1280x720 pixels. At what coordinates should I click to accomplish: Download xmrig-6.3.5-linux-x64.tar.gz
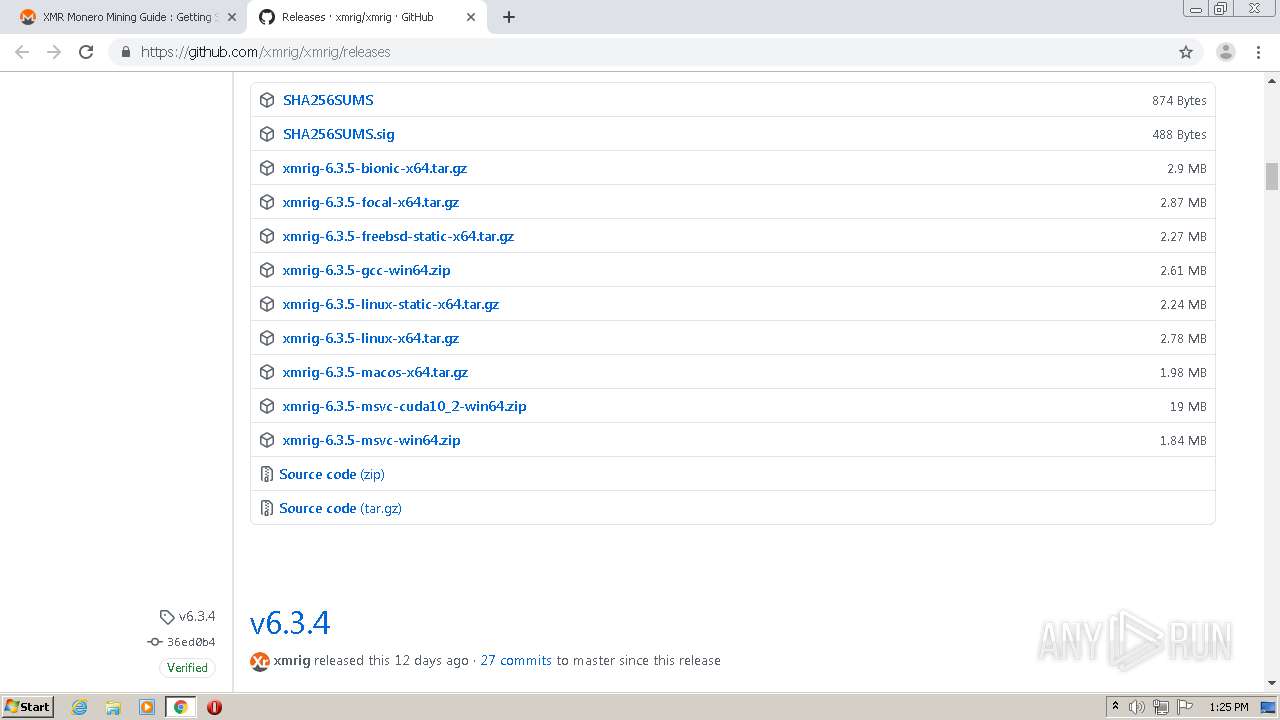[x=371, y=338]
